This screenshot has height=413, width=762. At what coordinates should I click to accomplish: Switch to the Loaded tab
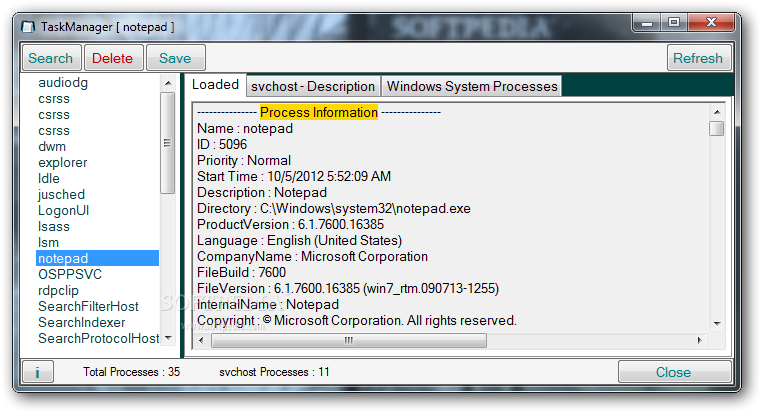[x=215, y=85]
